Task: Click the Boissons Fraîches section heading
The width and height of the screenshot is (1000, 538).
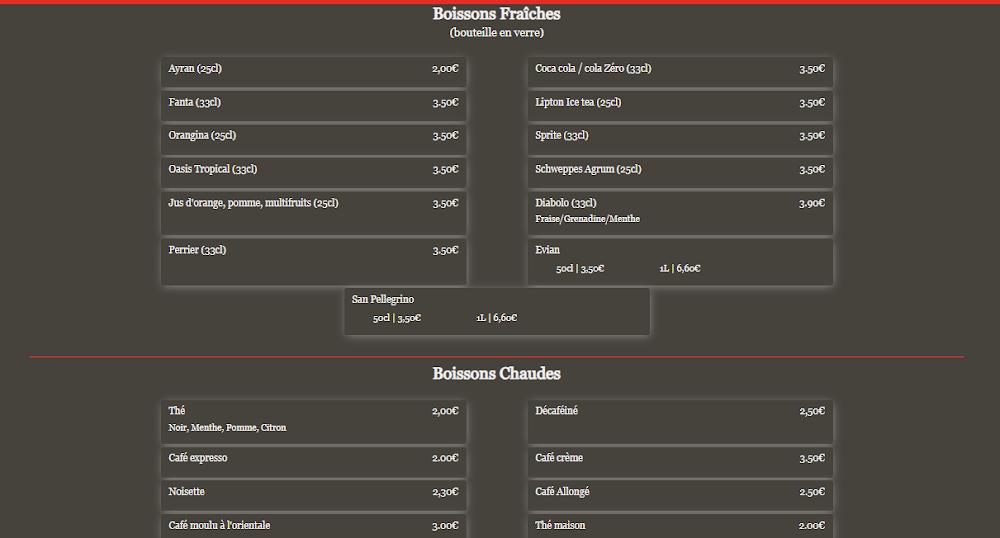Action: tap(496, 14)
